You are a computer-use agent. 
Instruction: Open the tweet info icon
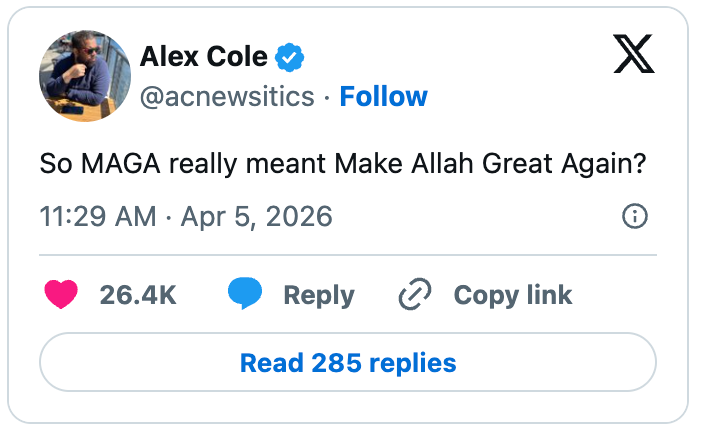pos(635,216)
